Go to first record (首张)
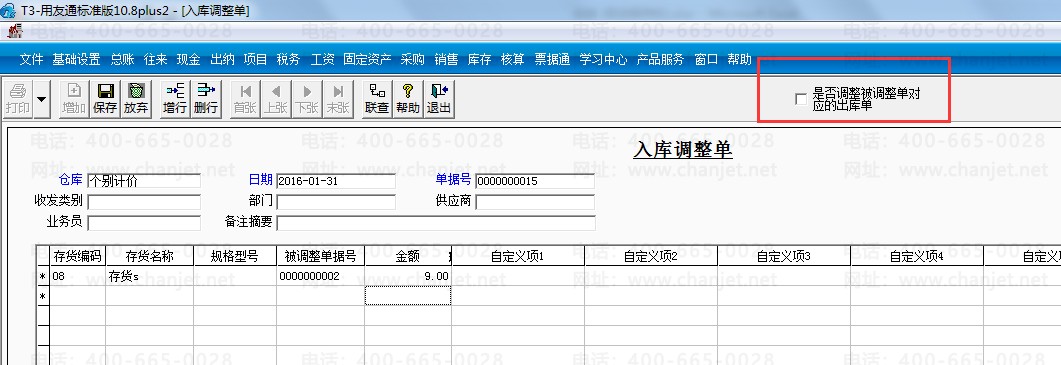 pyautogui.click(x=245, y=99)
